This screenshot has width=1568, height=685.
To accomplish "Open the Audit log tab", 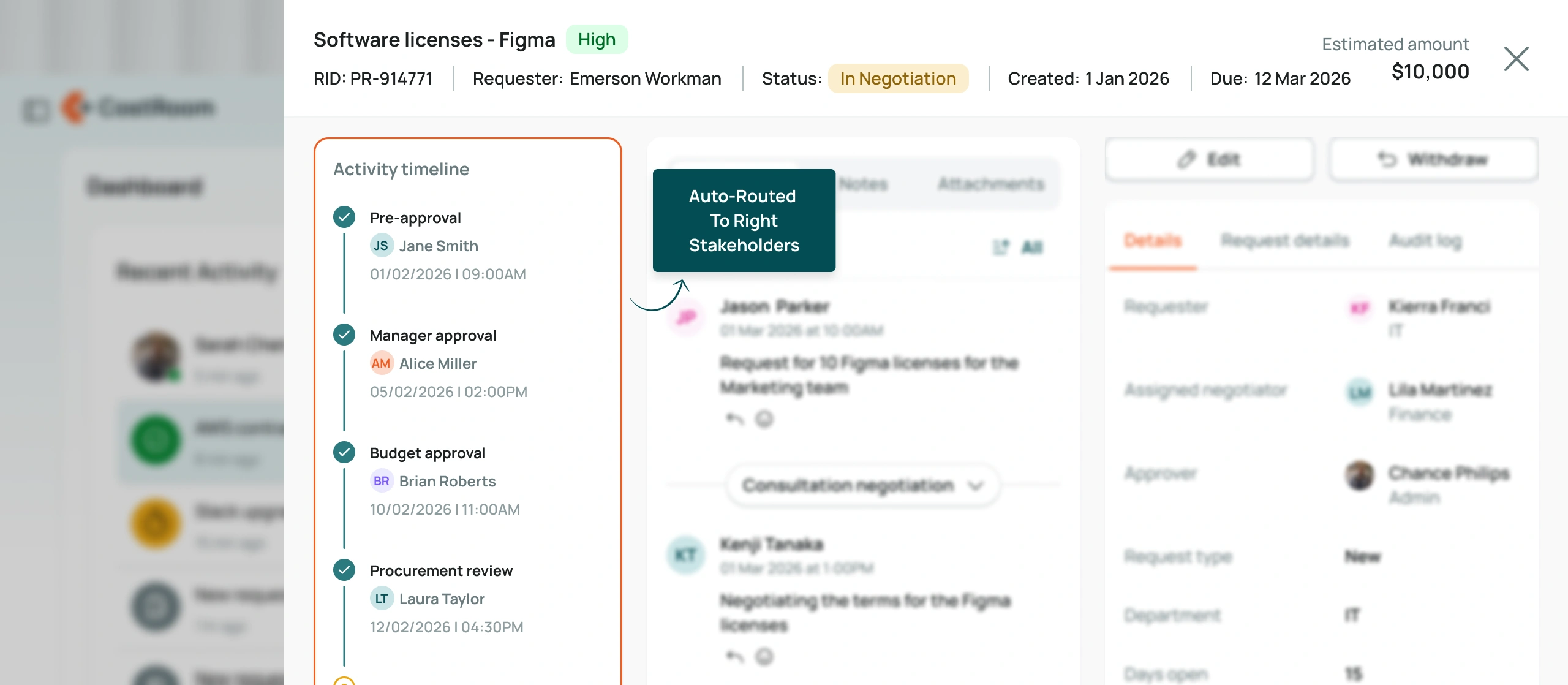I will [x=1425, y=240].
